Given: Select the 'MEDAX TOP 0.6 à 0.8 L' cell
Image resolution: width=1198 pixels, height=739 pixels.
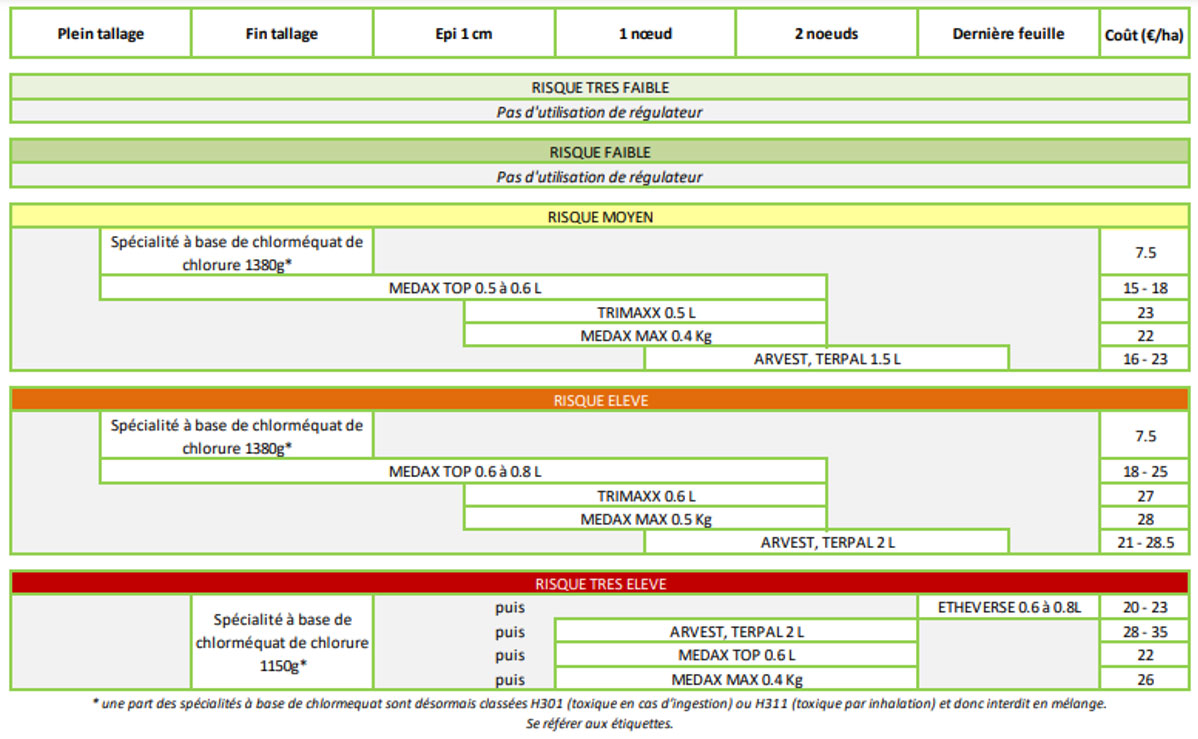Looking at the screenshot, I should click(464, 472).
